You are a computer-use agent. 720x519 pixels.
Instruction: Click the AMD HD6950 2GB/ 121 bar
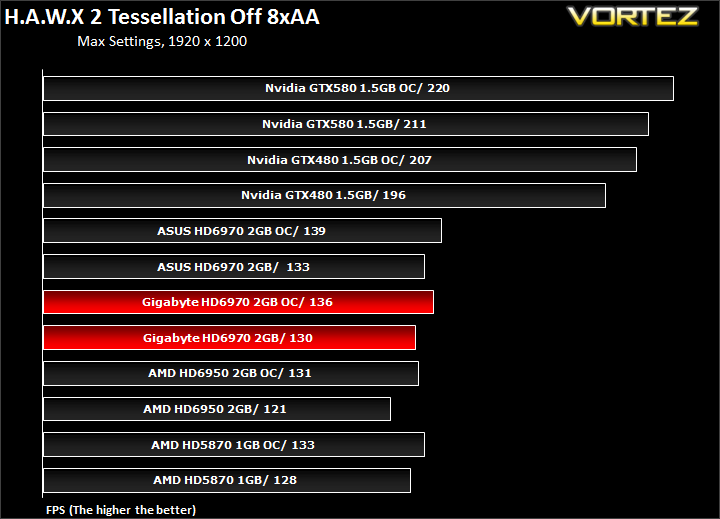click(217, 409)
